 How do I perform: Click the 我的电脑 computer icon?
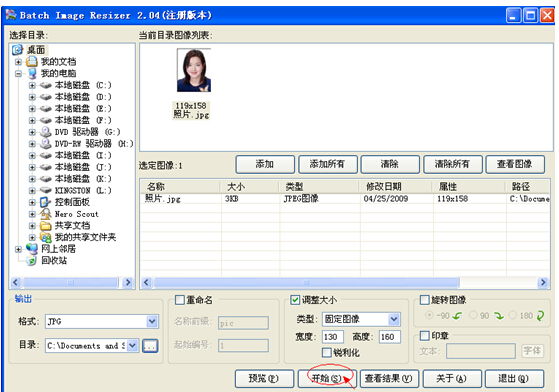click(x=32, y=73)
